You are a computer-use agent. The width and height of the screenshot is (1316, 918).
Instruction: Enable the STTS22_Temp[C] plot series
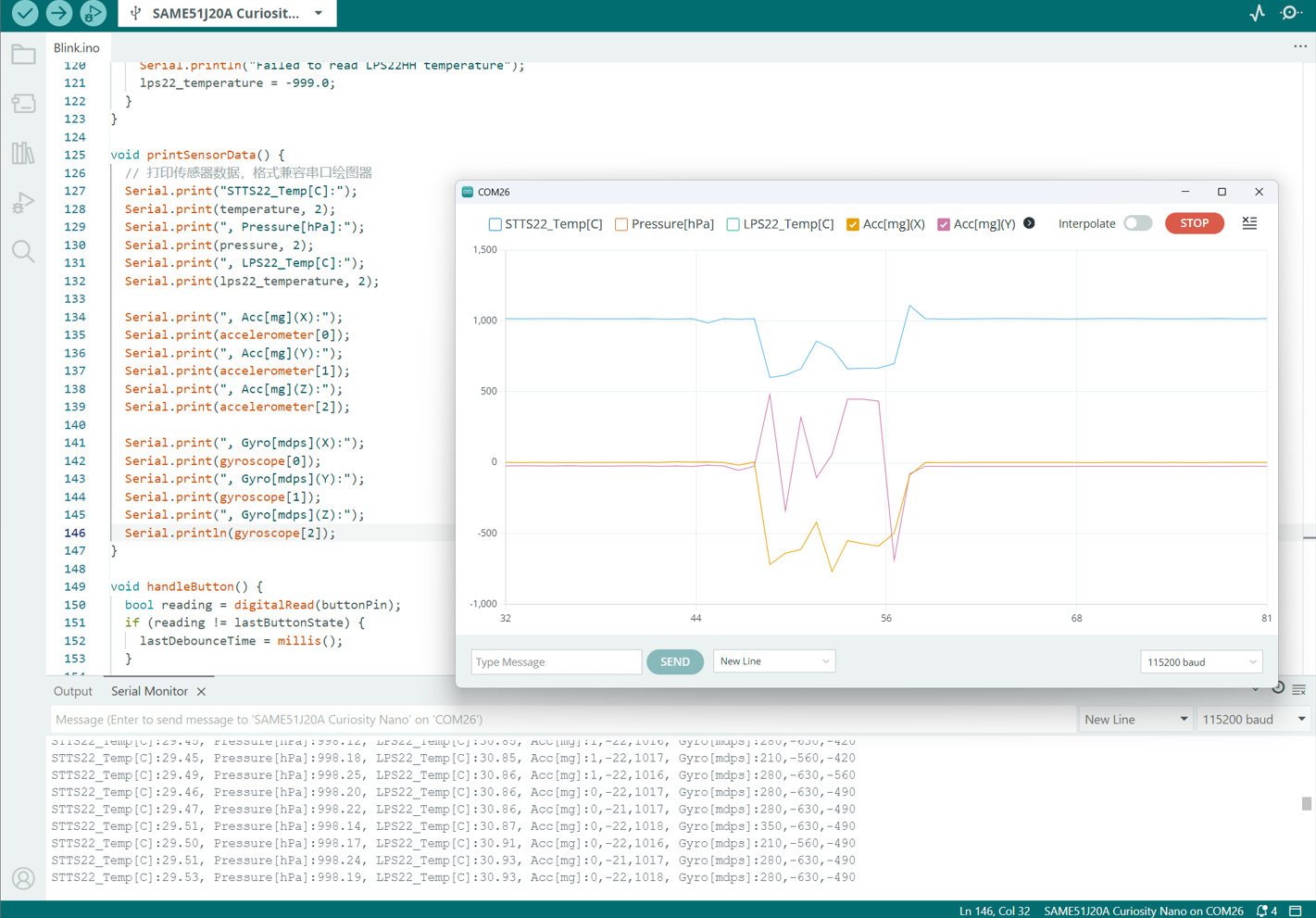click(x=495, y=224)
